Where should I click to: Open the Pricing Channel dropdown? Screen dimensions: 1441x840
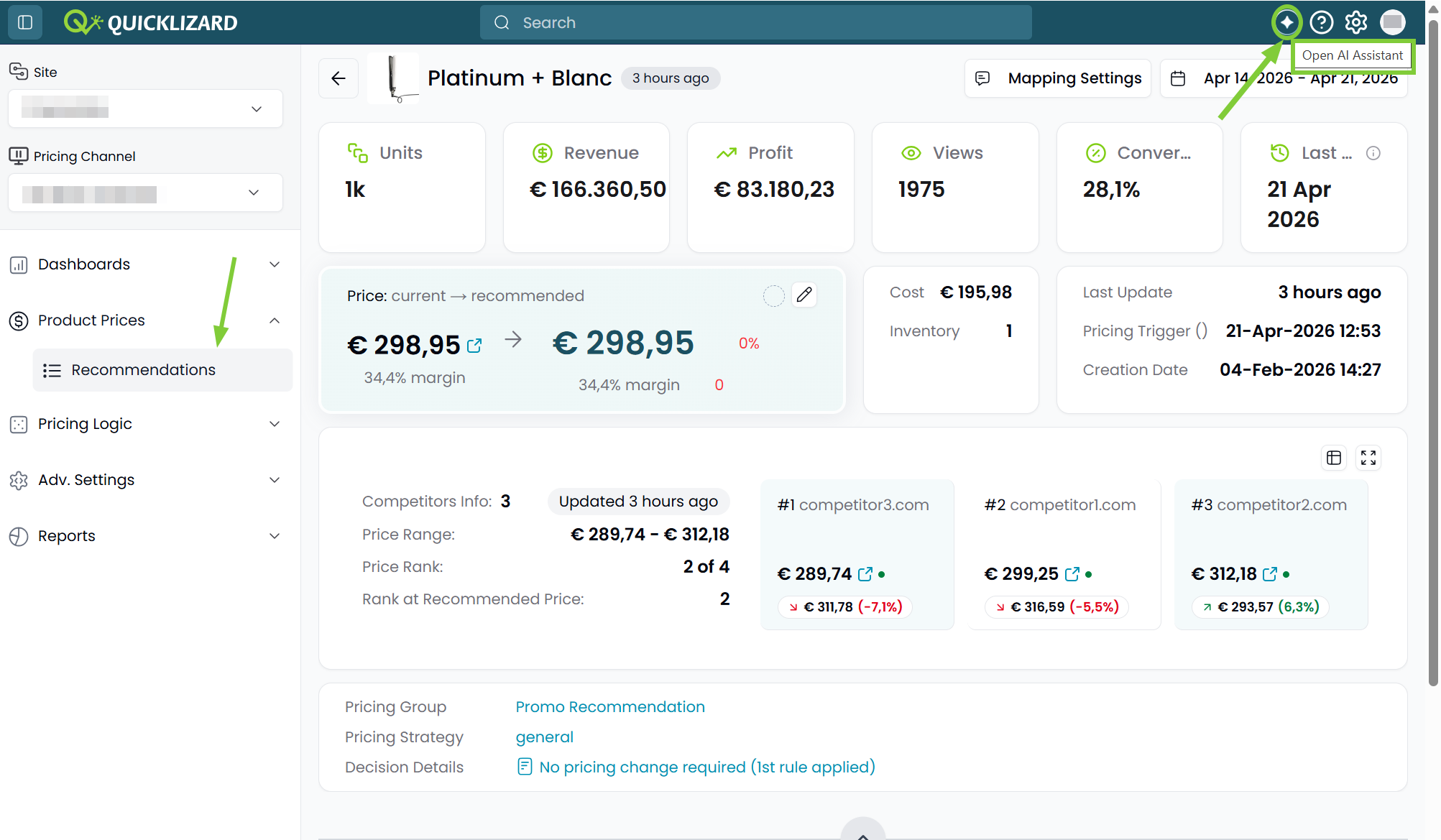tap(145, 193)
